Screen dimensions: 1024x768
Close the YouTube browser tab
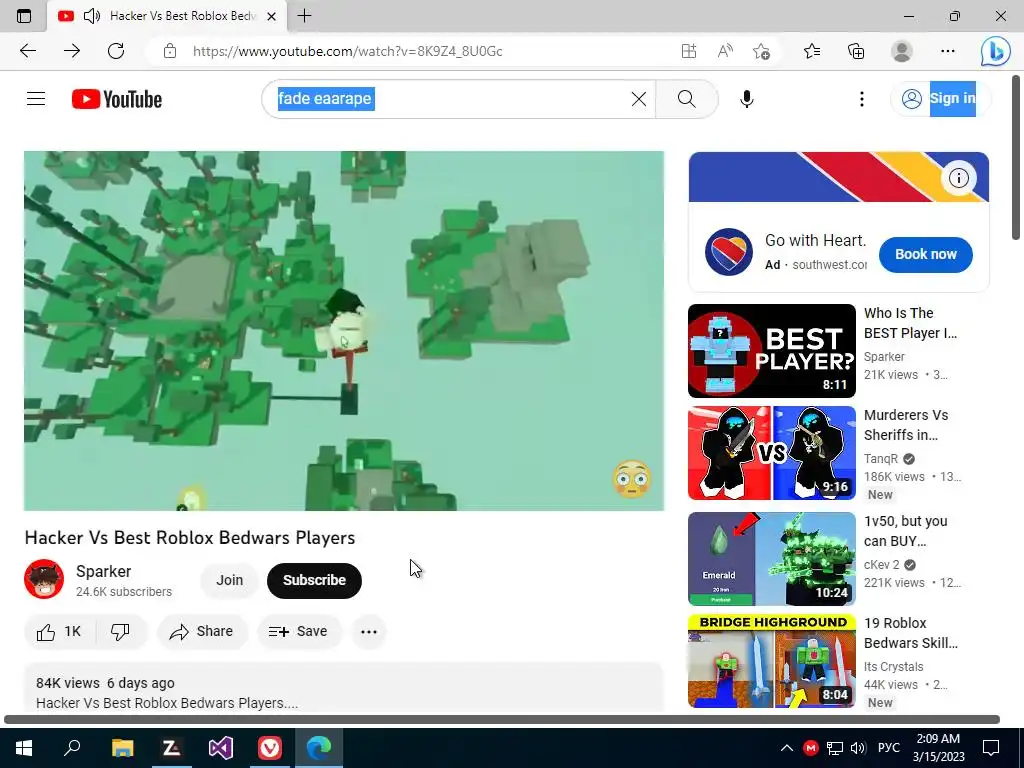click(x=272, y=16)
